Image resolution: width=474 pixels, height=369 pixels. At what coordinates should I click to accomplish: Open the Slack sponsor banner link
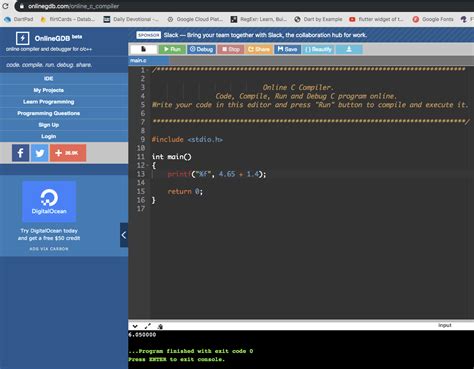click(x=265, y=35)
